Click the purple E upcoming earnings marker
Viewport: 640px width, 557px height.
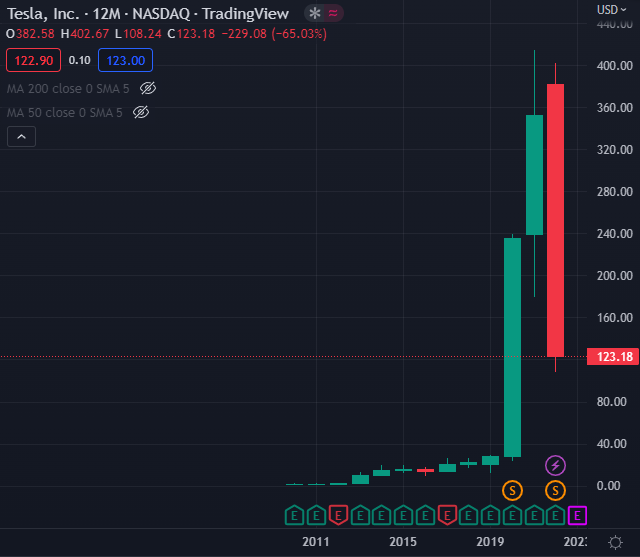[577, 515]
